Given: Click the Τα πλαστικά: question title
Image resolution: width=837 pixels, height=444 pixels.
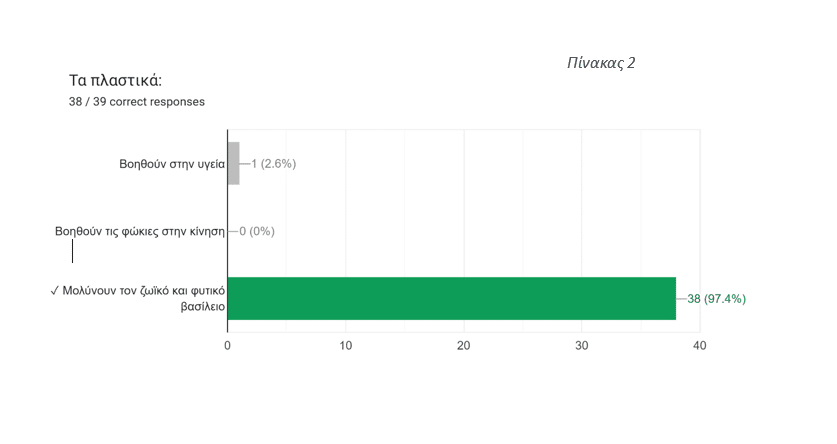Looking at the screenshot, I should (x=115, y=81).
